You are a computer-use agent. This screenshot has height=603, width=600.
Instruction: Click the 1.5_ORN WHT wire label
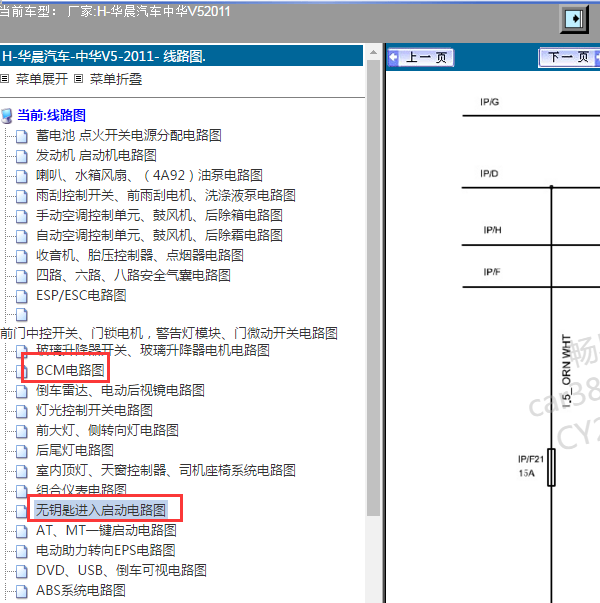[566, 371]
